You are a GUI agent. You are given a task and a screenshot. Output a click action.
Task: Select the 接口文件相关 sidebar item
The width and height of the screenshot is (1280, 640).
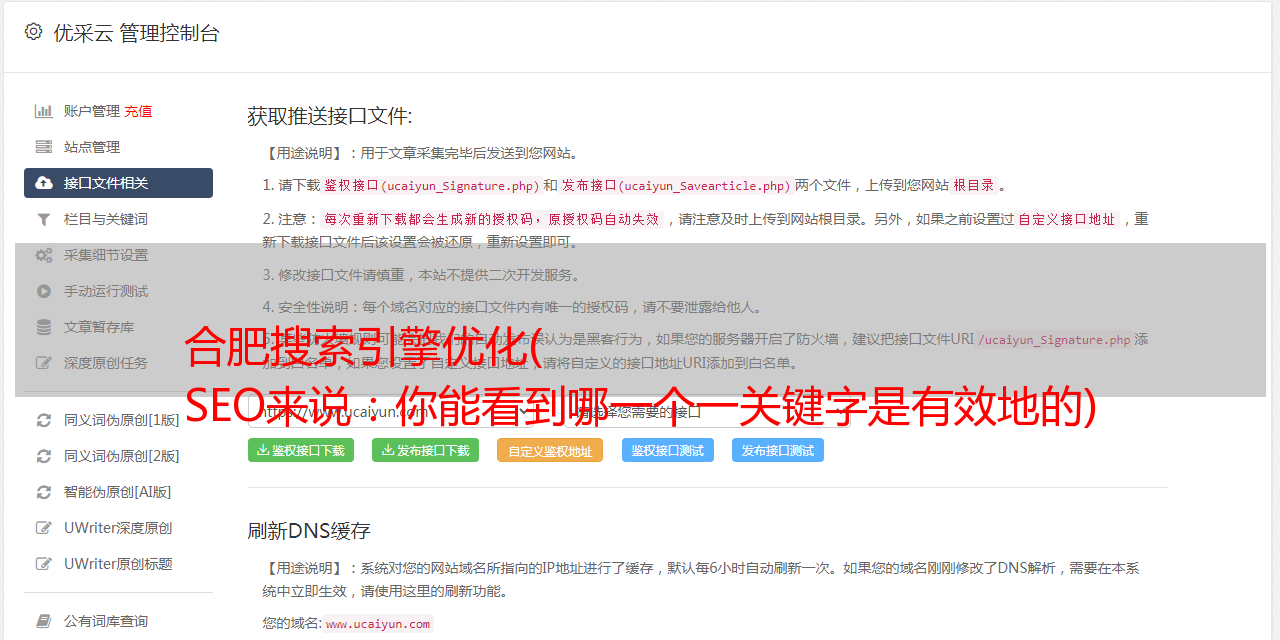click(x=118, y=183)
